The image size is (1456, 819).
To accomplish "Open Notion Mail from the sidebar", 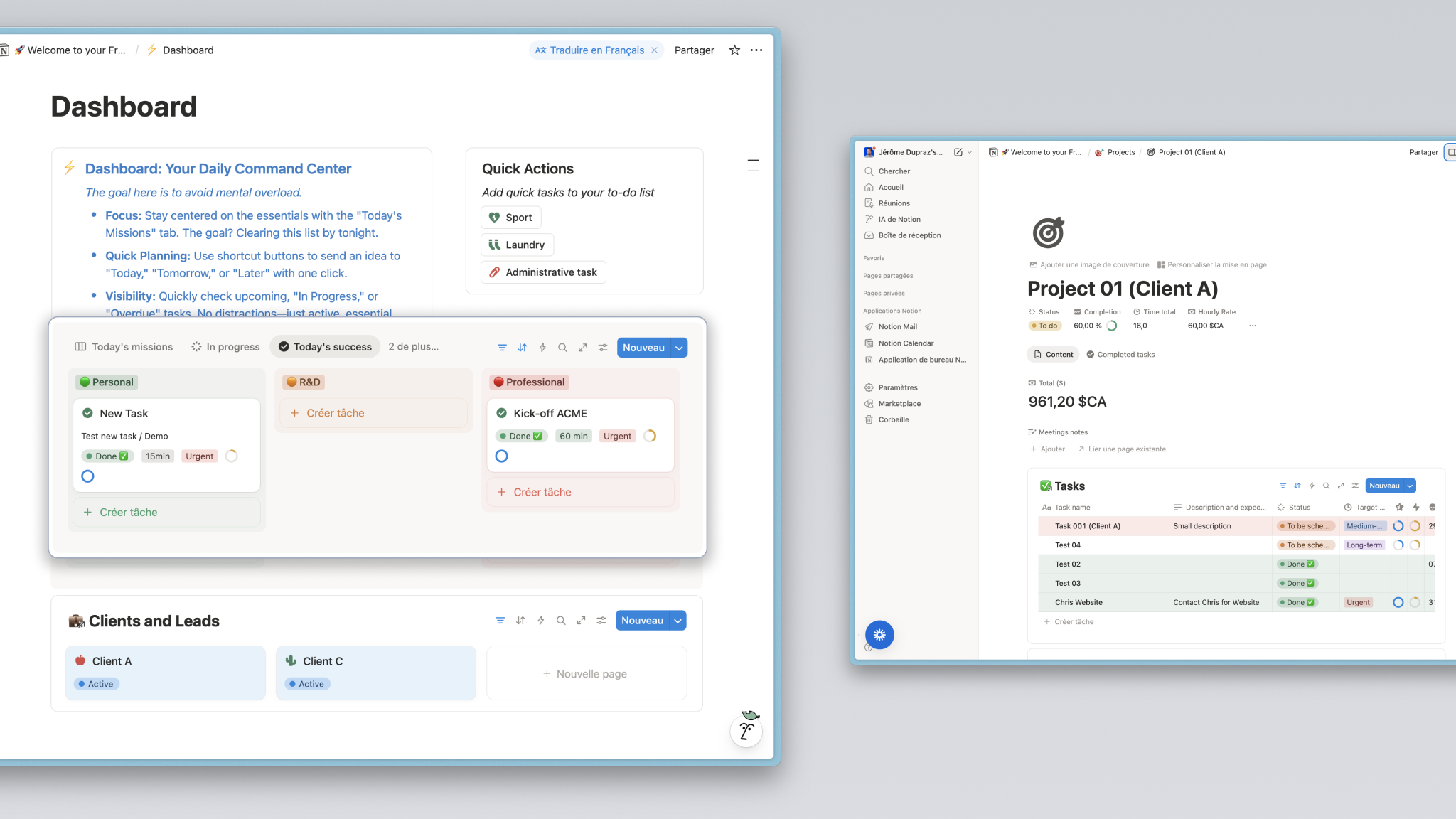I will pyautogui.click(x=897, y=326).
